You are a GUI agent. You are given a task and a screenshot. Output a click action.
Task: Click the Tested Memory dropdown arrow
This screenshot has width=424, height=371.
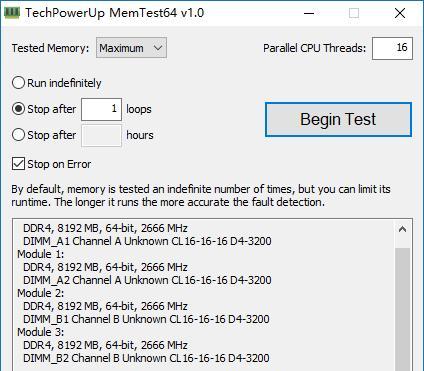point(158,48)
